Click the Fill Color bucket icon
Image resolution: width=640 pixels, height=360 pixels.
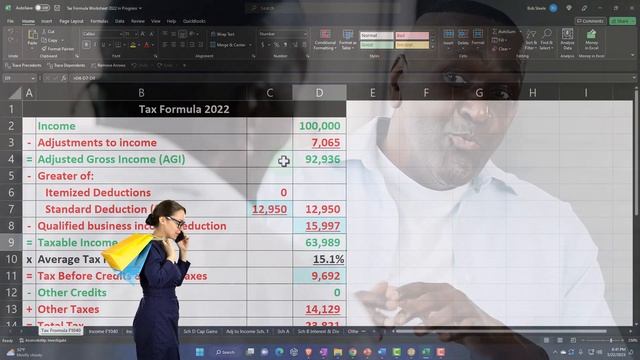click(133, 45)
